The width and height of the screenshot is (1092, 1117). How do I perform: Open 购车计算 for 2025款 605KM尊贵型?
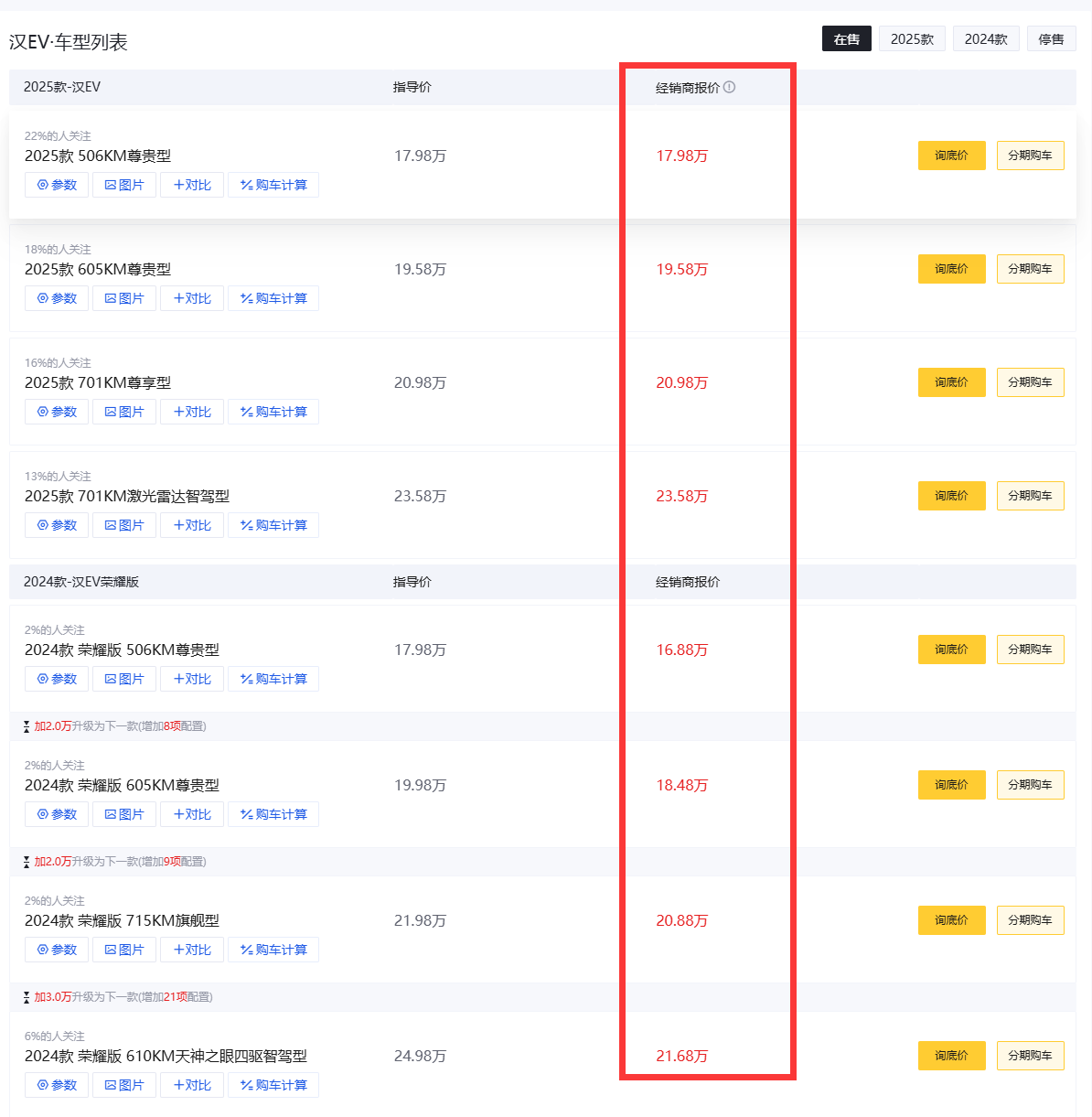coord(273,298)
